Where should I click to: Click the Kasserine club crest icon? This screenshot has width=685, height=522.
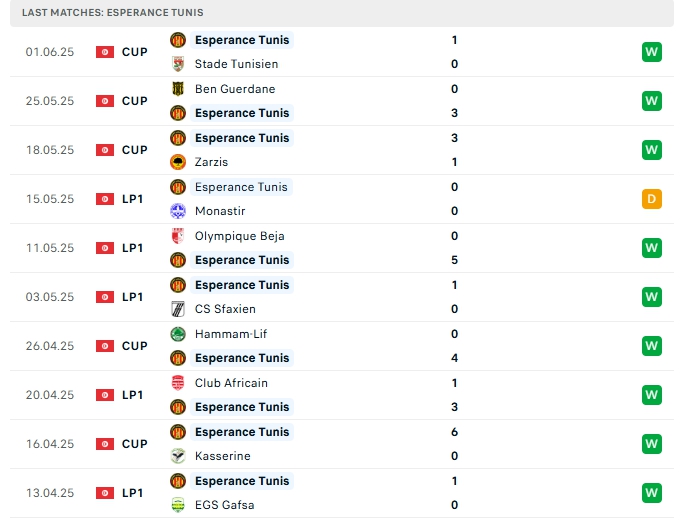pyautogui.click(x=178, y=456)
